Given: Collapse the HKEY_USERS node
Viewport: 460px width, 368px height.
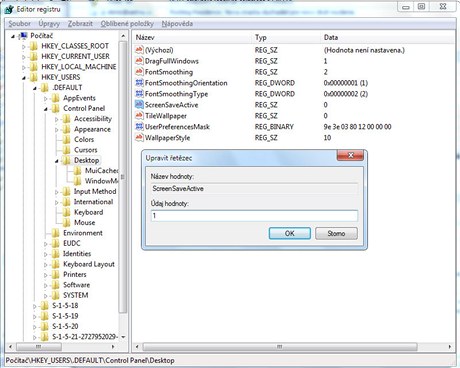Looking at the screenshot, I should pos(24,78).
